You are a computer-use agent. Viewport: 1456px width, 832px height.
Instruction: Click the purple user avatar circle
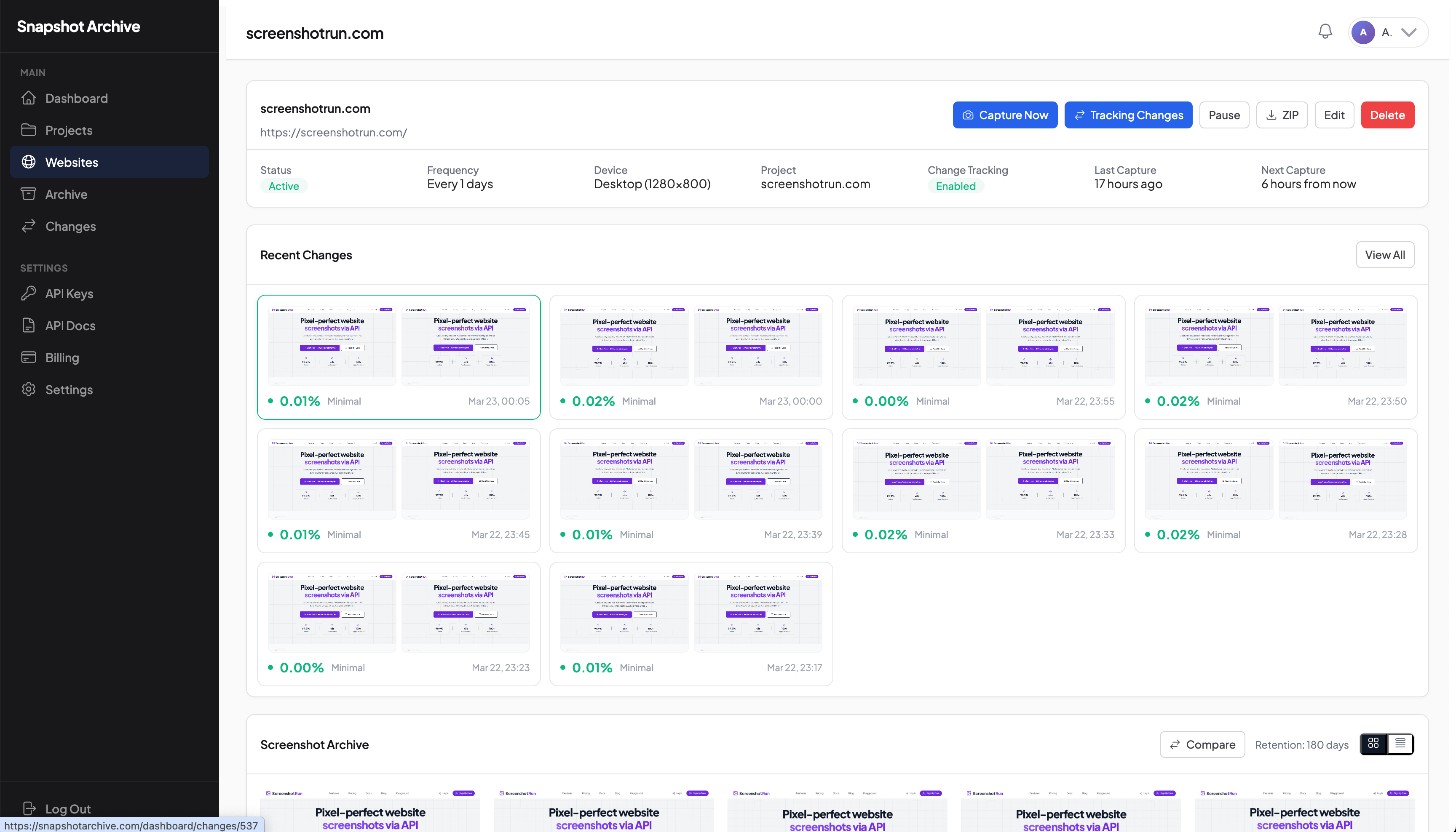coord(1363,32)
